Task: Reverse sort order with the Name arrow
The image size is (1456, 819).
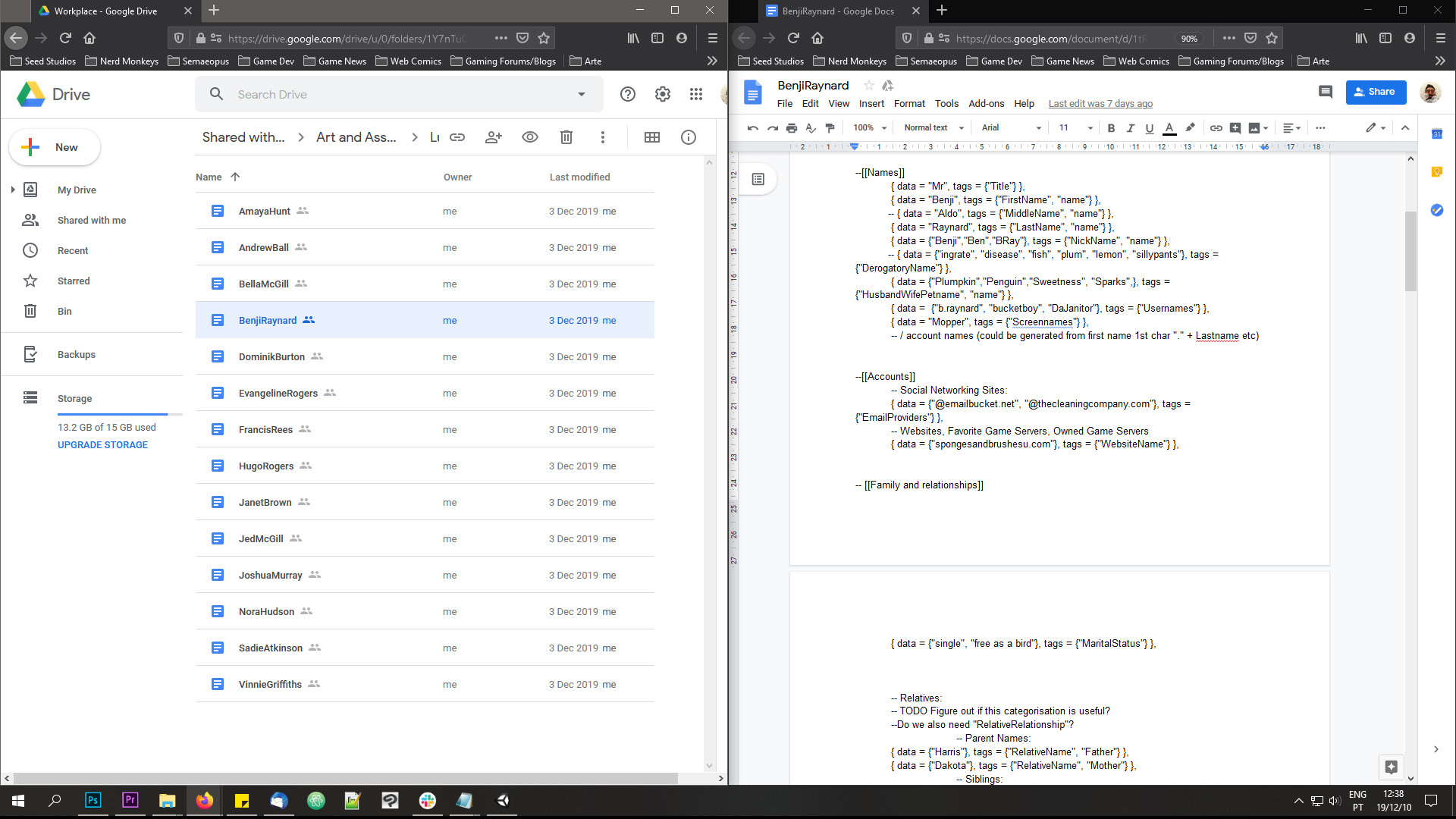Action: (235, 177)
